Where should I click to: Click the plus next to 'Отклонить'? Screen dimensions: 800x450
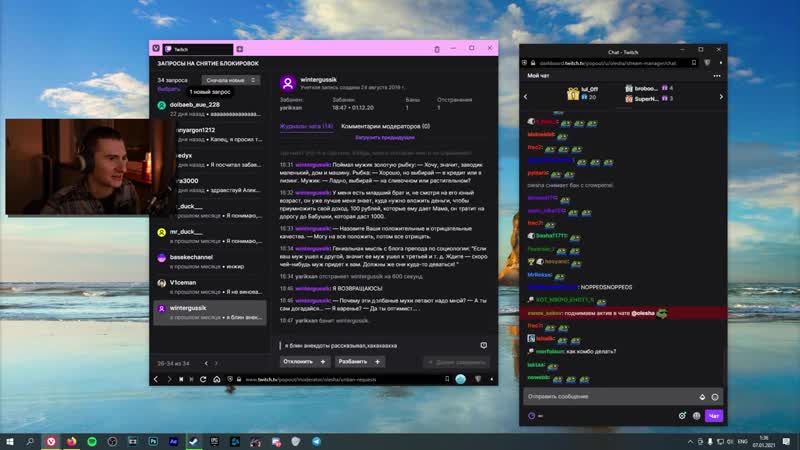point(322,361)
